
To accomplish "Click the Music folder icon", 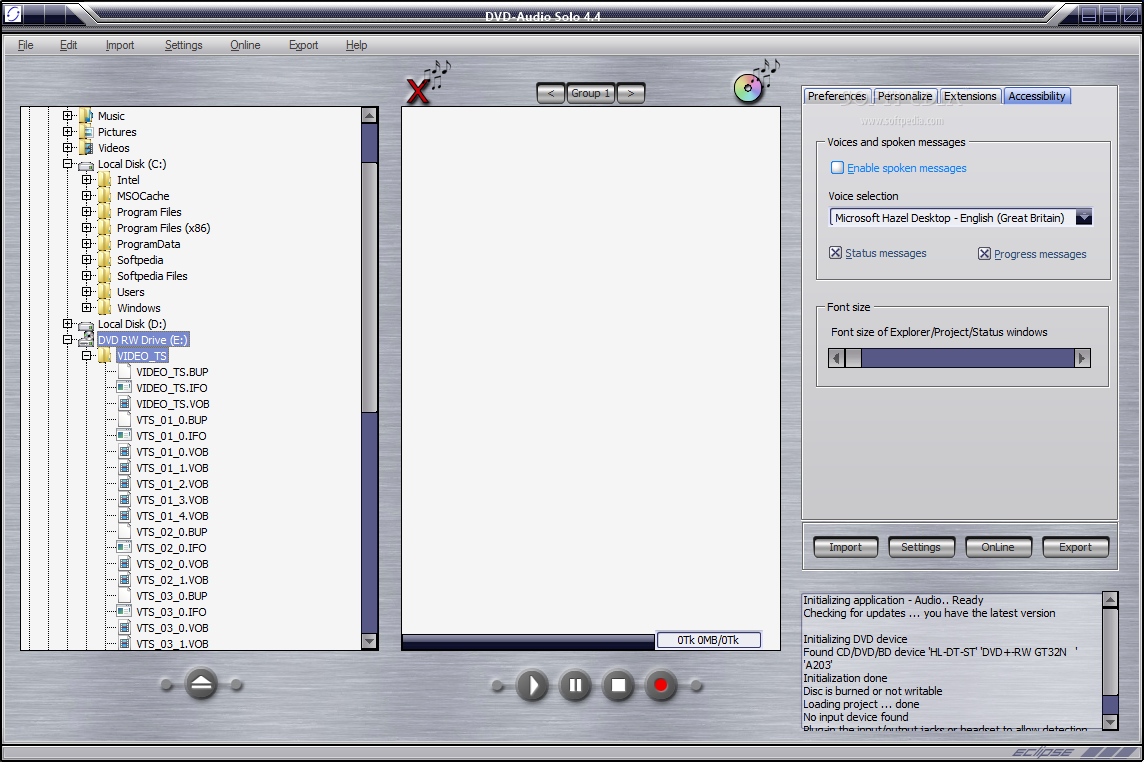I will [86, 116].
